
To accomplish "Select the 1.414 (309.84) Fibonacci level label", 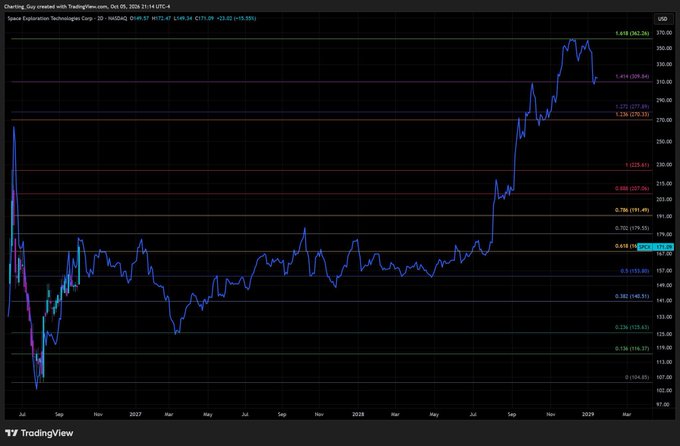I will point(632,76).
